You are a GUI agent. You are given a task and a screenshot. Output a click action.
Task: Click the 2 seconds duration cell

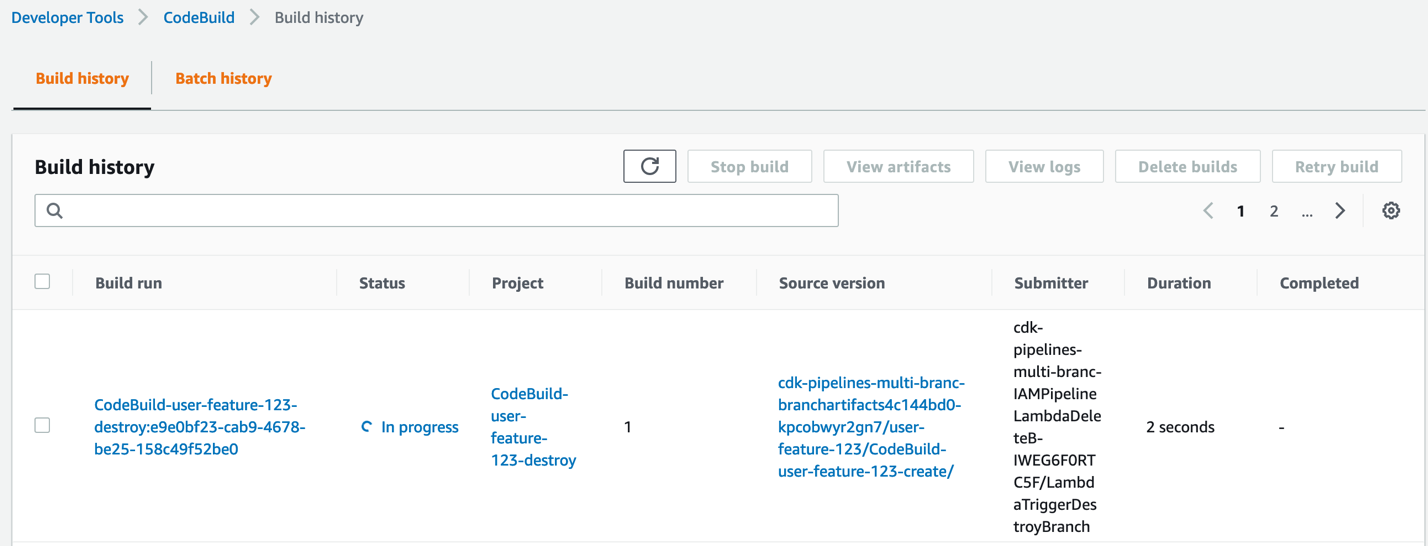[1180, 427]
